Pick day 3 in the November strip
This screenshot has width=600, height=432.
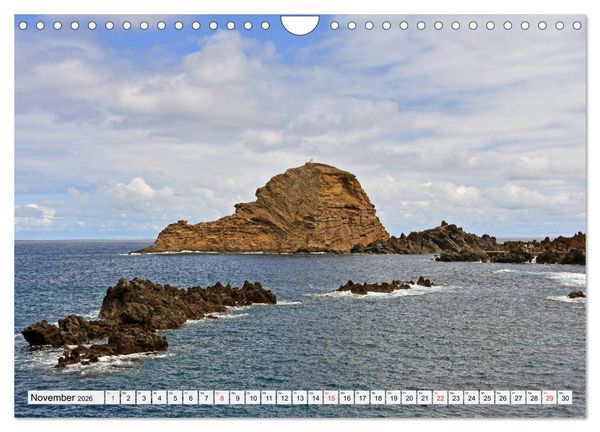(x=144, y=398)
